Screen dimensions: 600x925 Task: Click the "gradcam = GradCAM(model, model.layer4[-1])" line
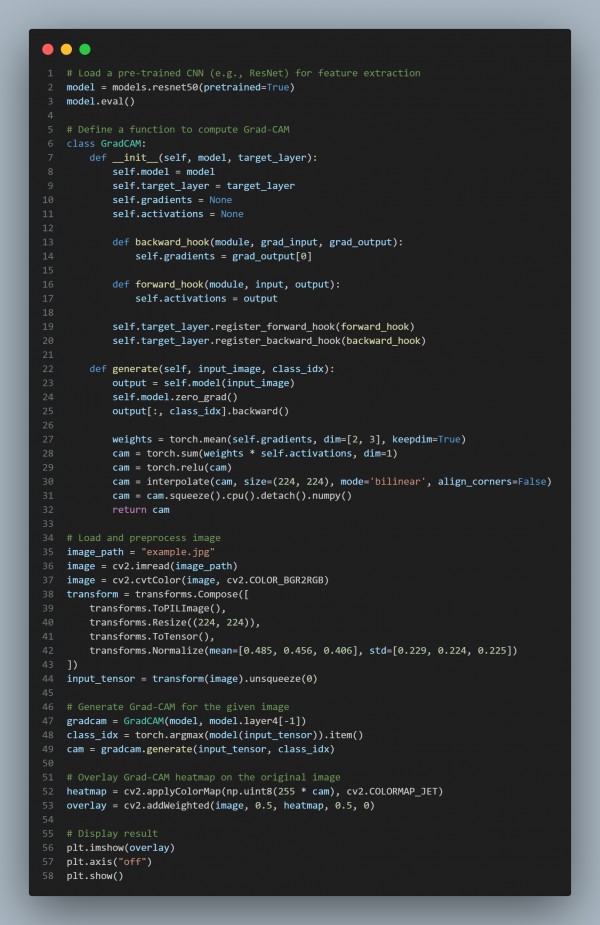tap(186, 721)
